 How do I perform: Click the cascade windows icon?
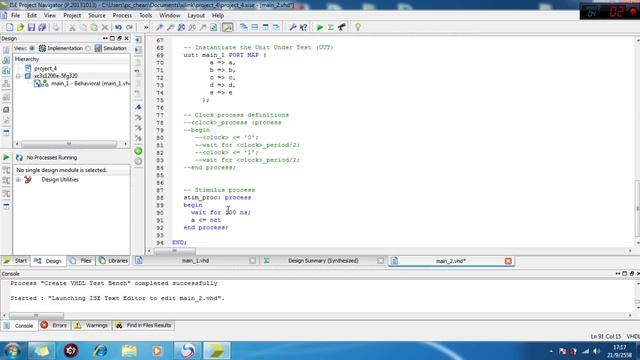coord(244,27)
